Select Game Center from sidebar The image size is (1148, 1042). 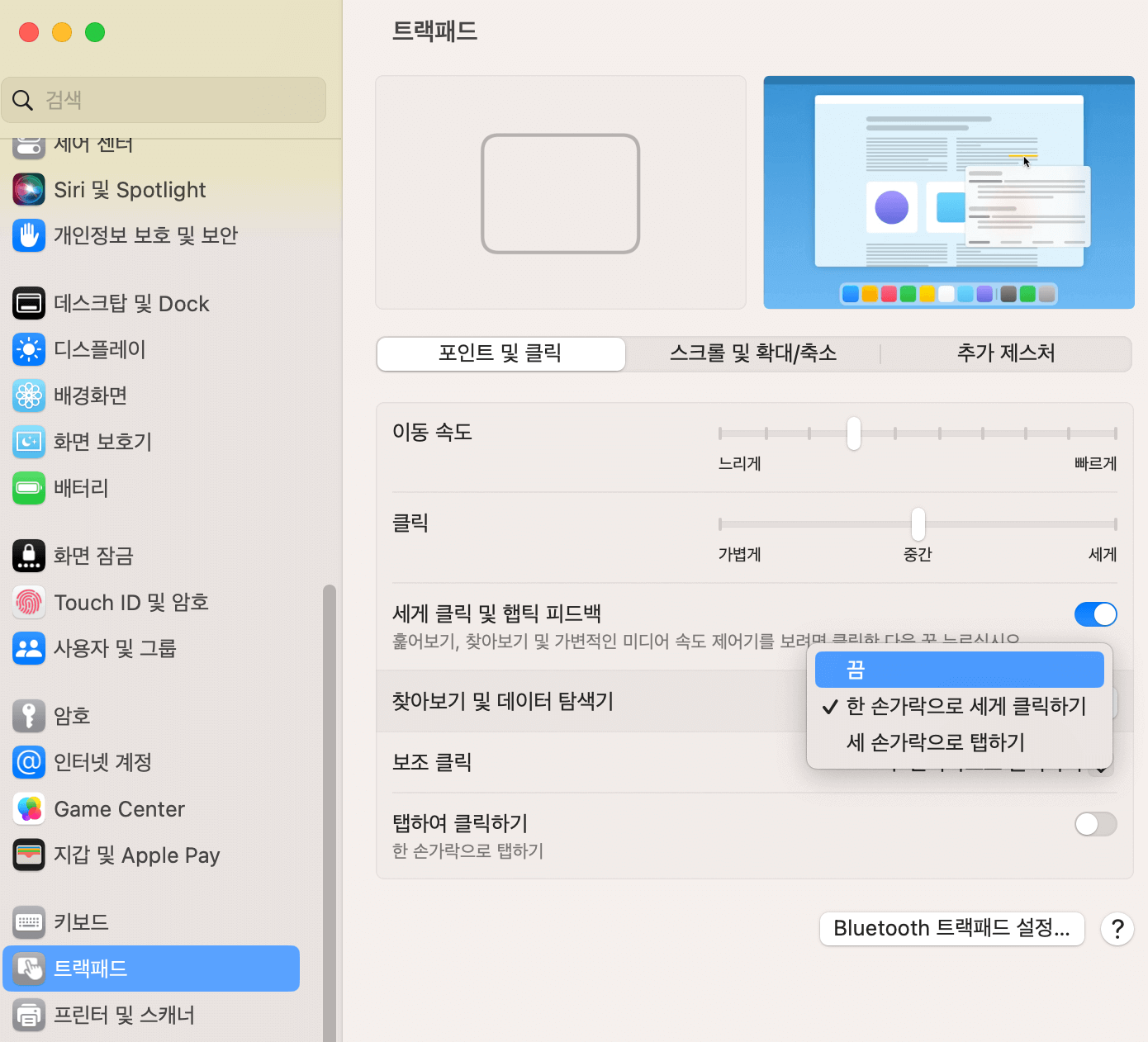119,809
